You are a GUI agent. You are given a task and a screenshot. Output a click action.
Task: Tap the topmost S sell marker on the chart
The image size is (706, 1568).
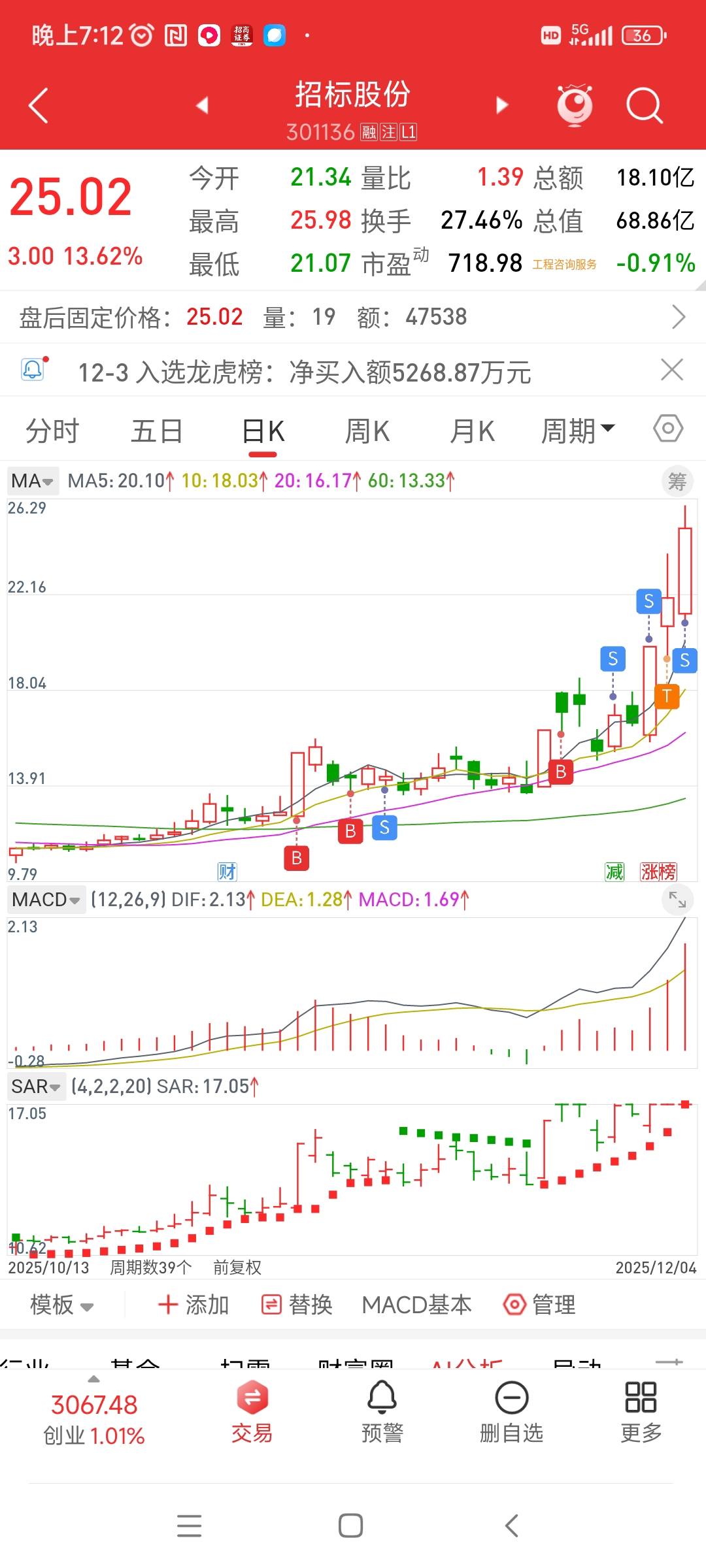point(648,601)
